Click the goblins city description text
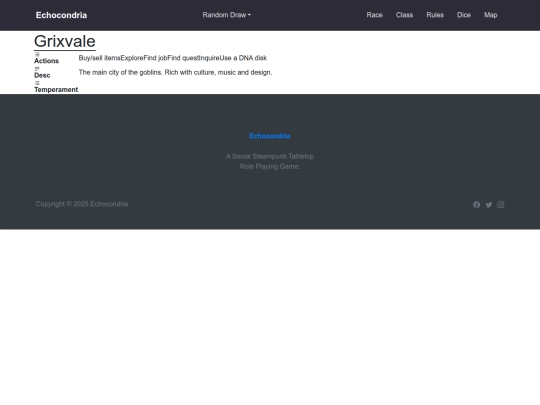 175,72
